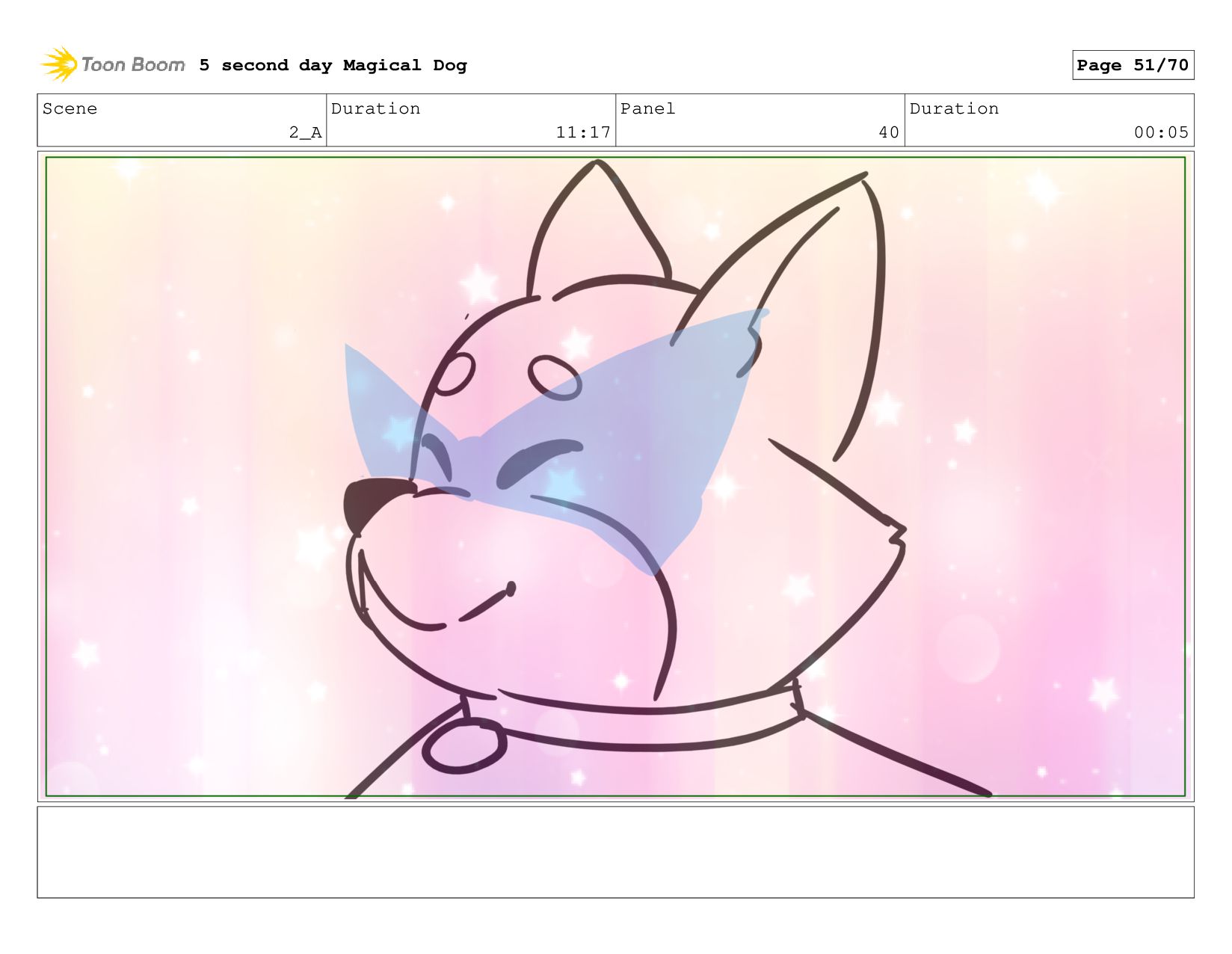Select scene duration value '11:17'
The width and height of the screenshot is (1232, 954).
583,132
